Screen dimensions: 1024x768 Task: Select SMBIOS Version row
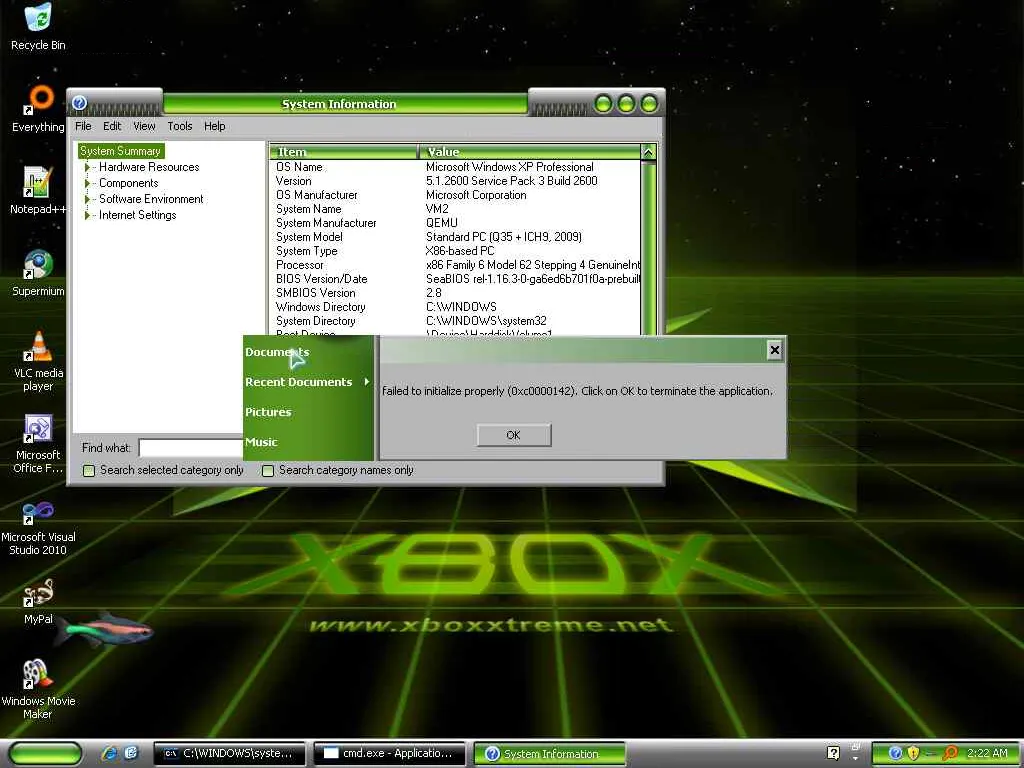pos(455,293)
